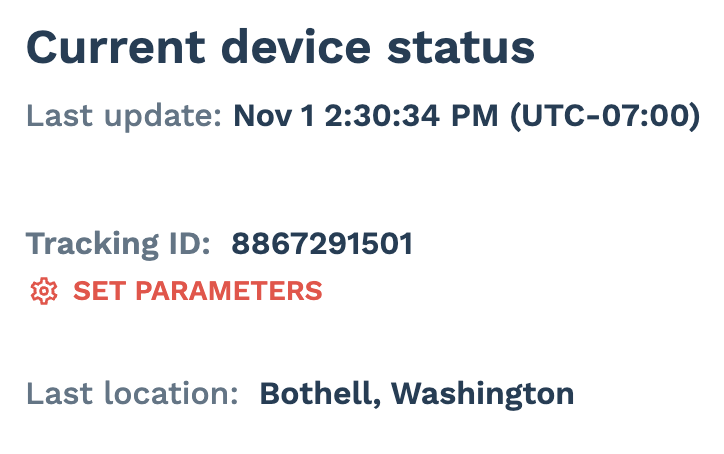724x454 pixels.
Task: Click the word device in heading
Action: [296, 48]
